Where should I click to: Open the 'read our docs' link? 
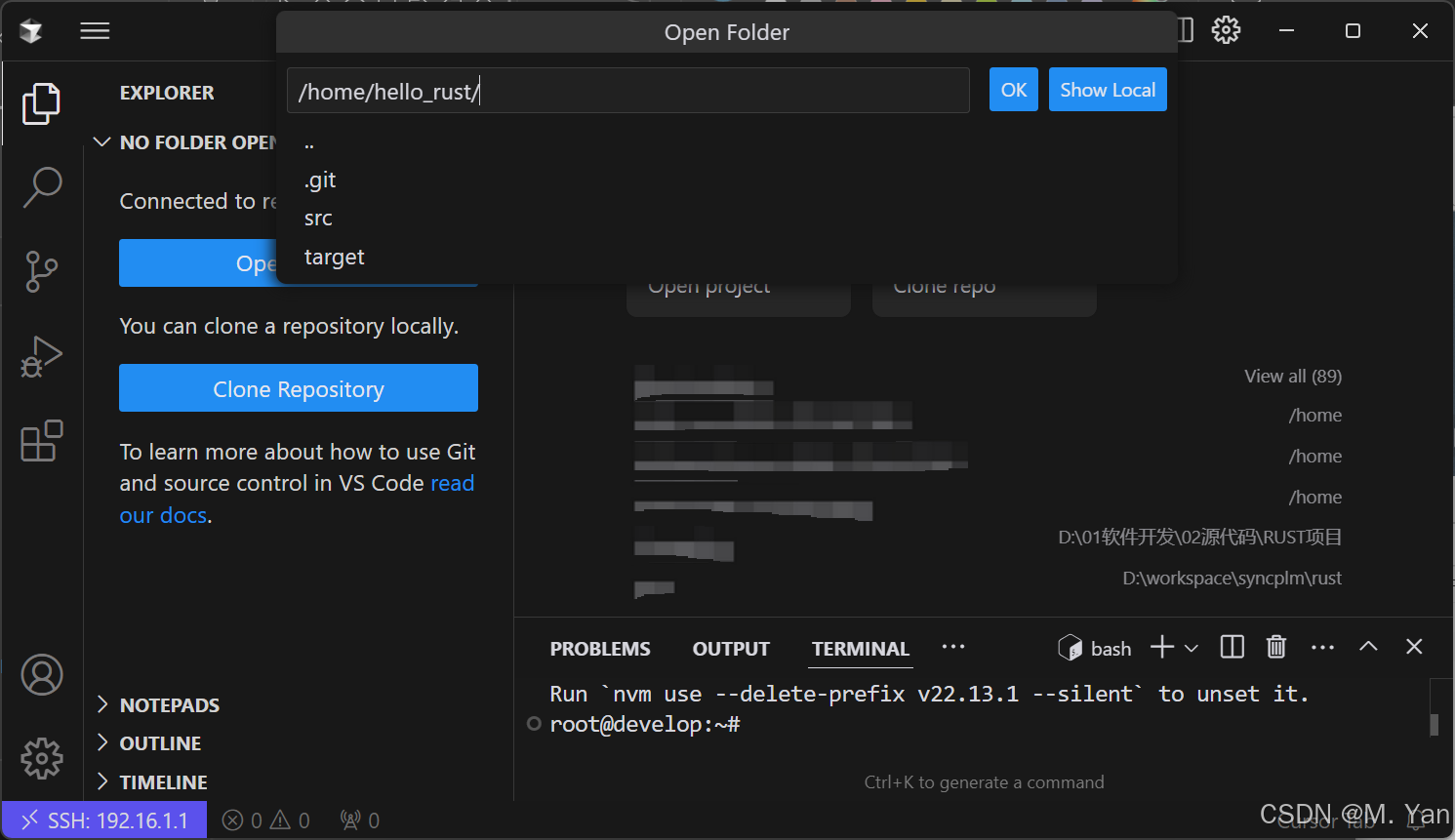click(452, 482)
